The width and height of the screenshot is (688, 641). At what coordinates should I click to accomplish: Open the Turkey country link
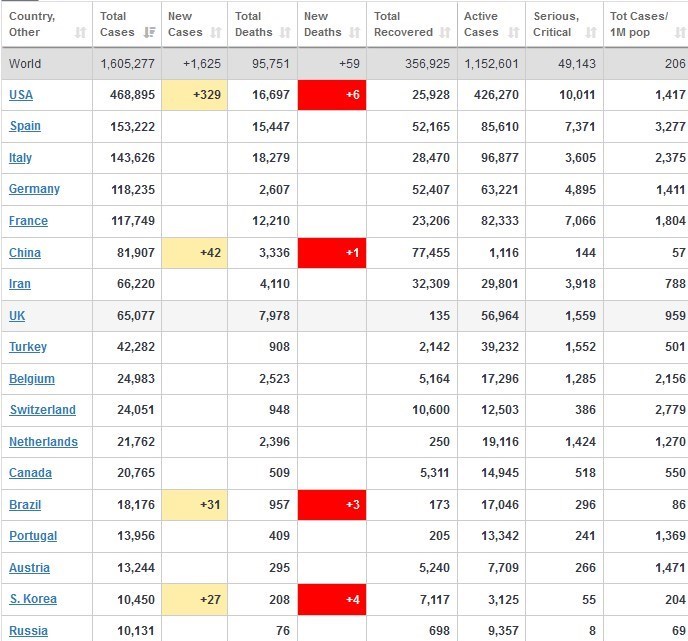click(x=28, y=347)
